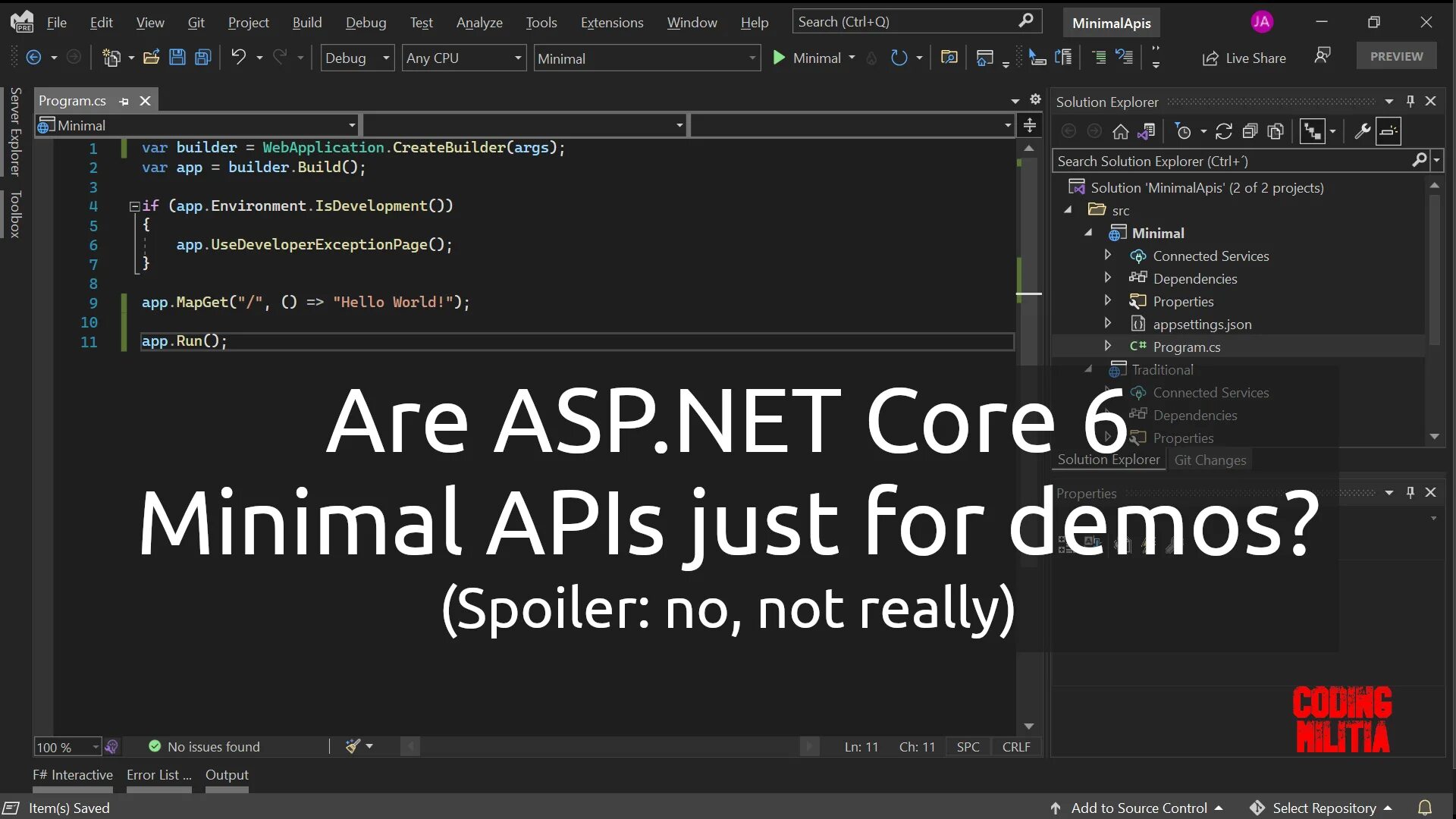
Task: Open the Extensions menu
Action: 611,23
